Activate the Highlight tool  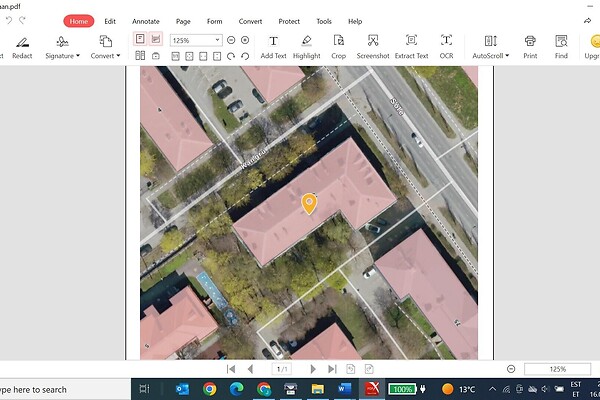pyautogui.click(x=306, y=46)
